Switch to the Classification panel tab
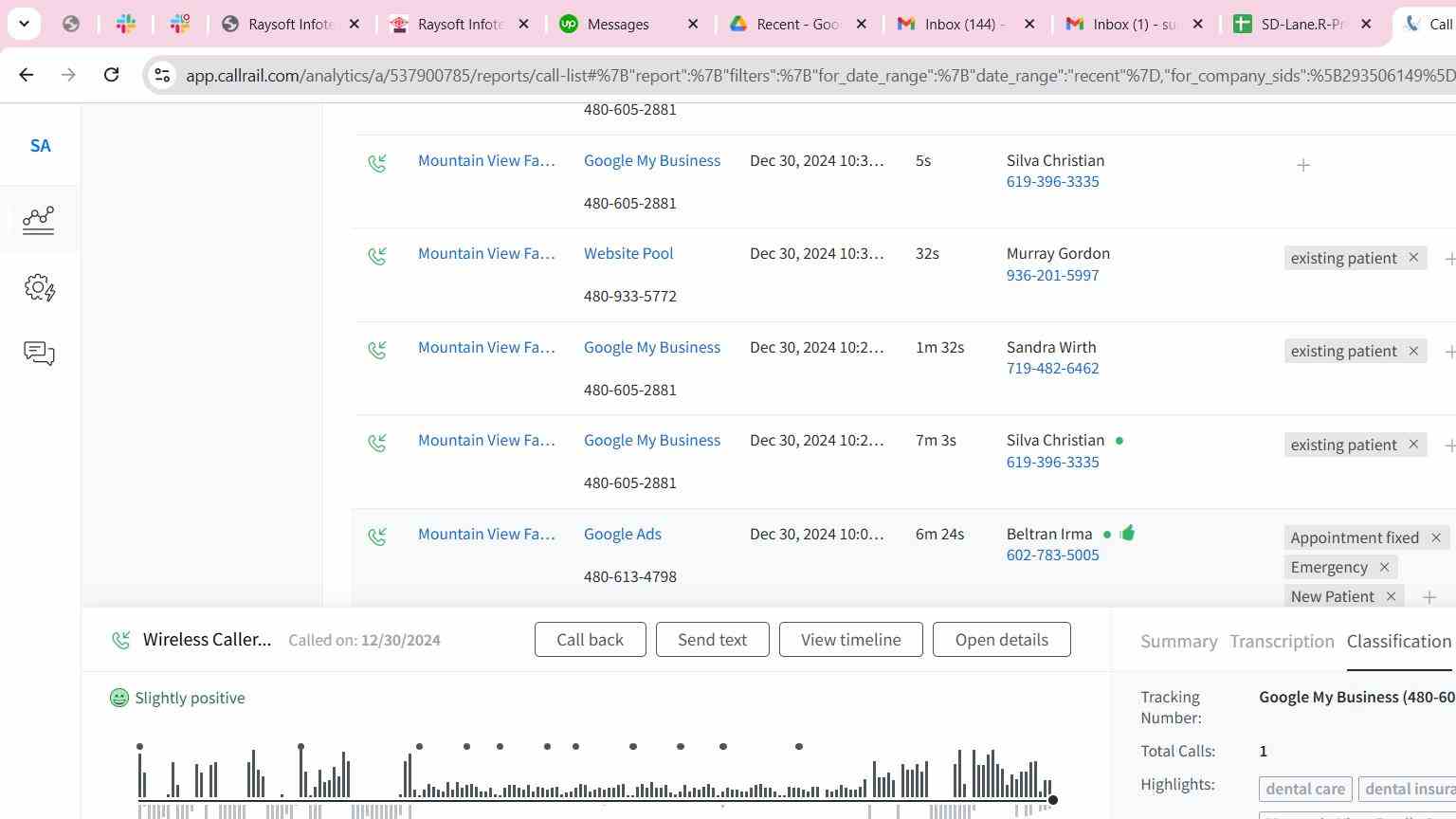The height and width of the screenshot is (819, 1456). tap(1399, 642)
